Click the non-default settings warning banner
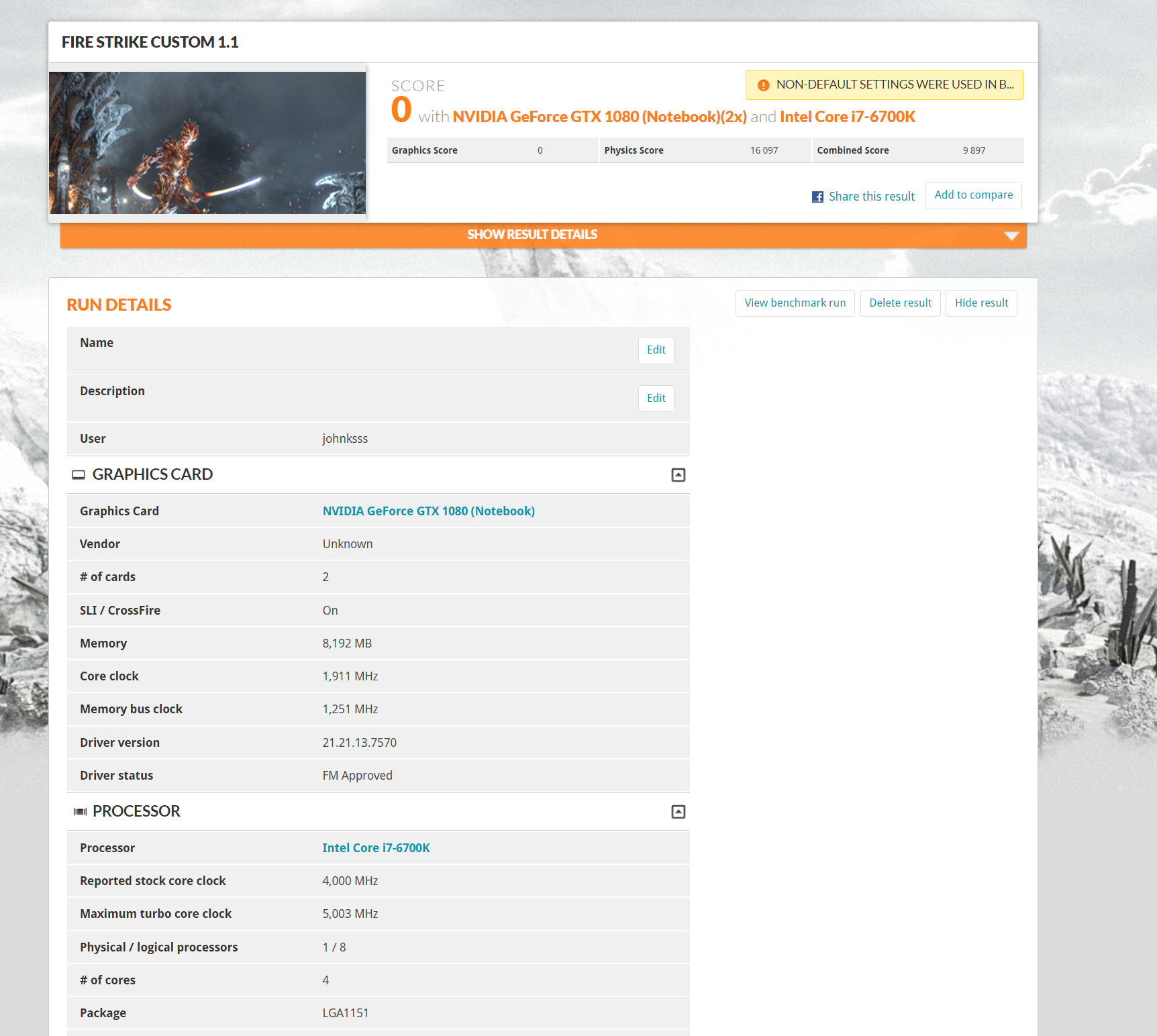The height and width of the screenshot is (1036, 1157). pos(885,85)
